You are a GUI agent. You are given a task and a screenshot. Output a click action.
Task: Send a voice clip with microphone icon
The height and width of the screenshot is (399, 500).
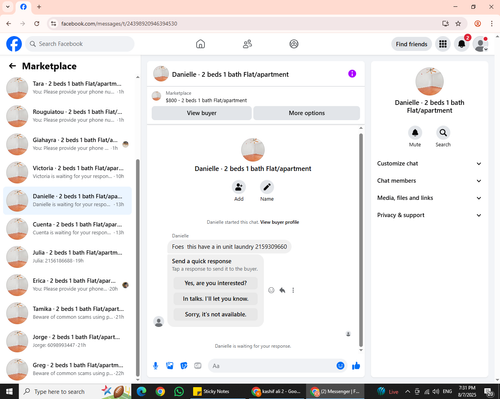point(155,366)
